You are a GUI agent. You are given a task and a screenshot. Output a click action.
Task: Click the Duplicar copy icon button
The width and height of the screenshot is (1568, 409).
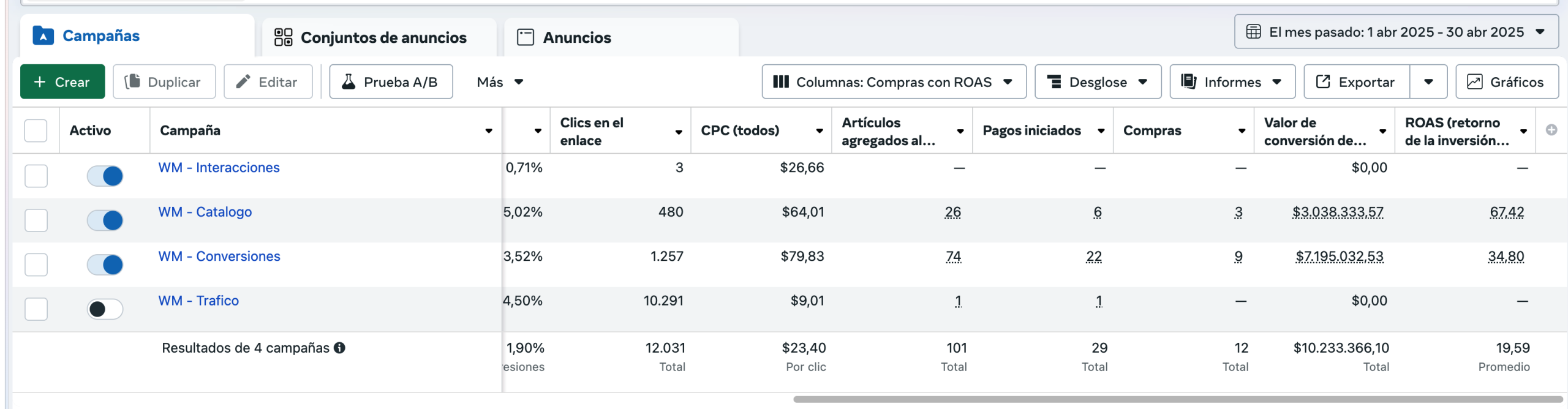click(x=164, y=82)
